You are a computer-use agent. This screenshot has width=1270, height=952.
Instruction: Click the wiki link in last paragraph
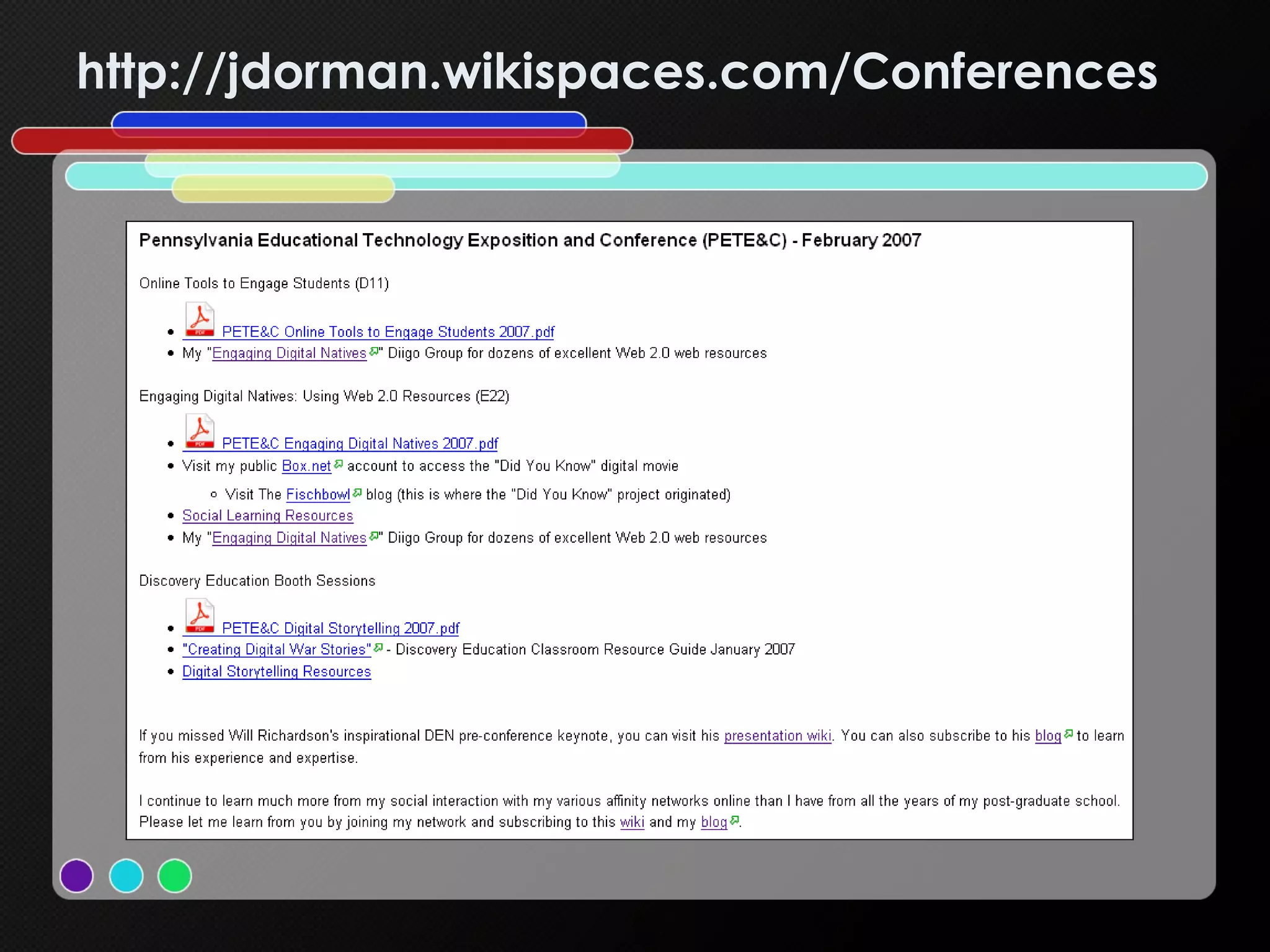click(632, 822)
